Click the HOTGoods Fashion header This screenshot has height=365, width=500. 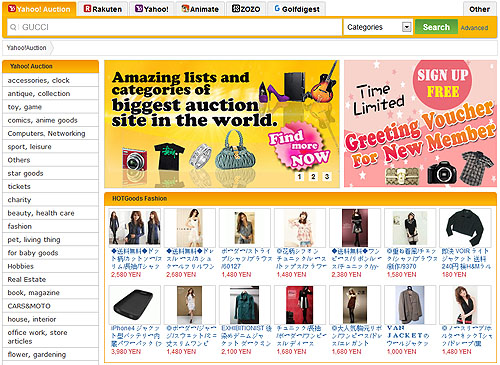click(140, 199)
